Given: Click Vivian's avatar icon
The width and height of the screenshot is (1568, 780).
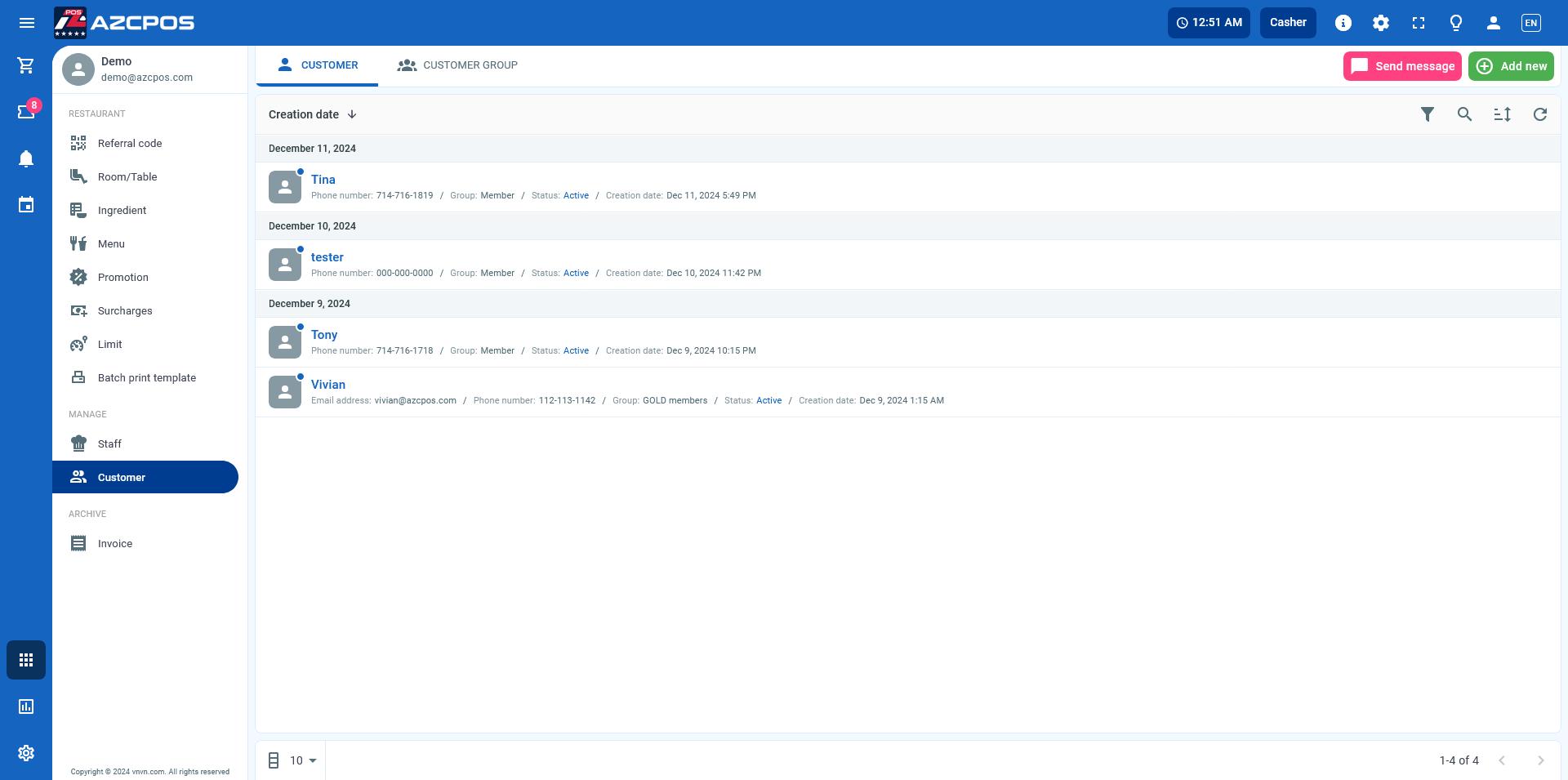Looking at the screenshot, I should (285, 392).
